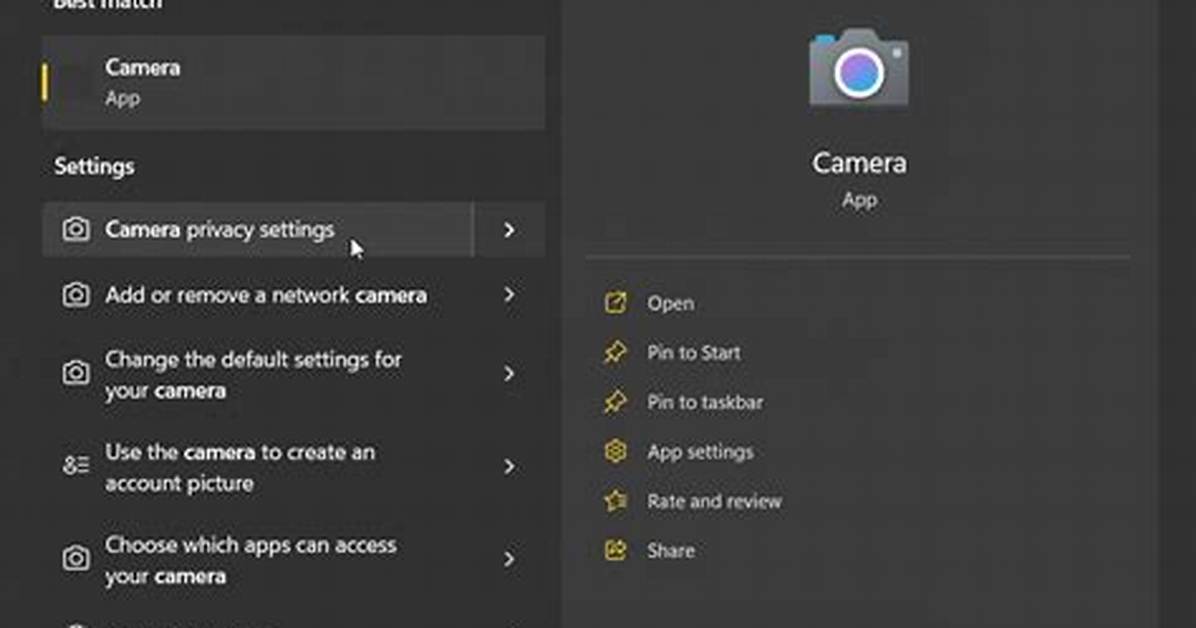The width and height of the screenshot is (1196, 628).
Task: Click the Settings section heading
Action: [94, 166]
